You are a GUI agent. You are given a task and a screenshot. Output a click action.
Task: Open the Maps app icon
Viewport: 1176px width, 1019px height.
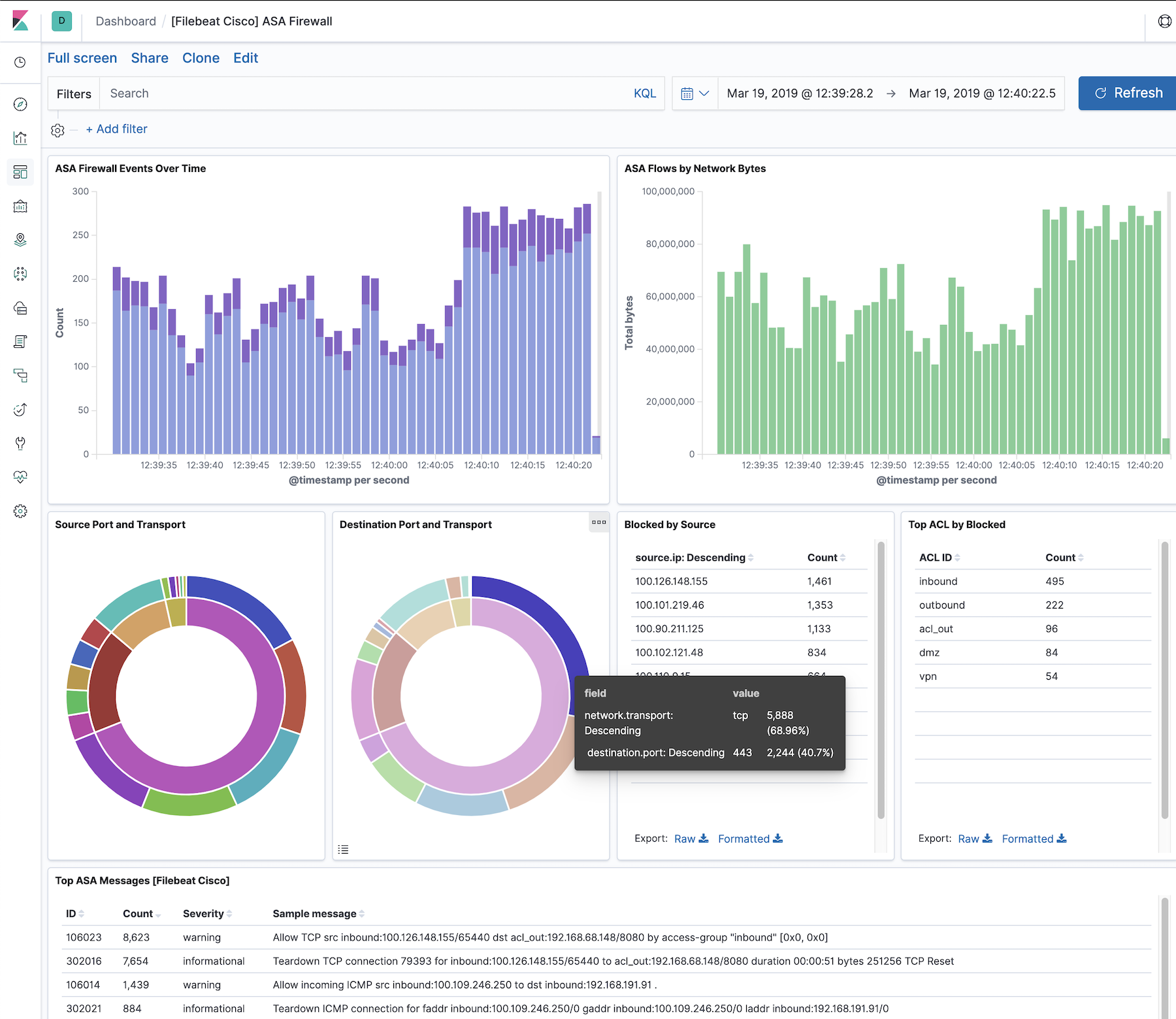coord(20,240)
